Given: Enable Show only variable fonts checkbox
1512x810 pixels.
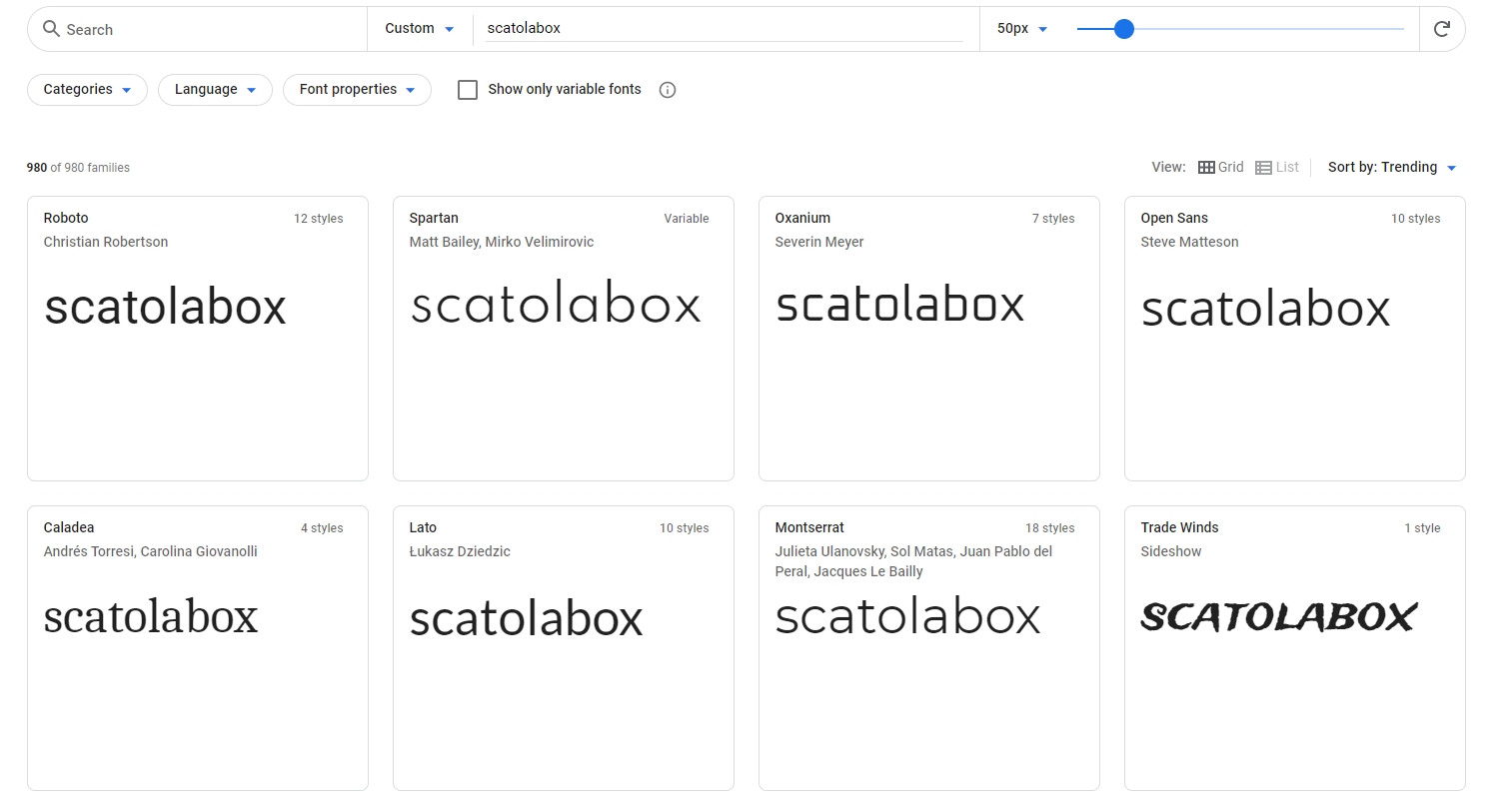Looking at the screenshot, I should pos(468,90).
